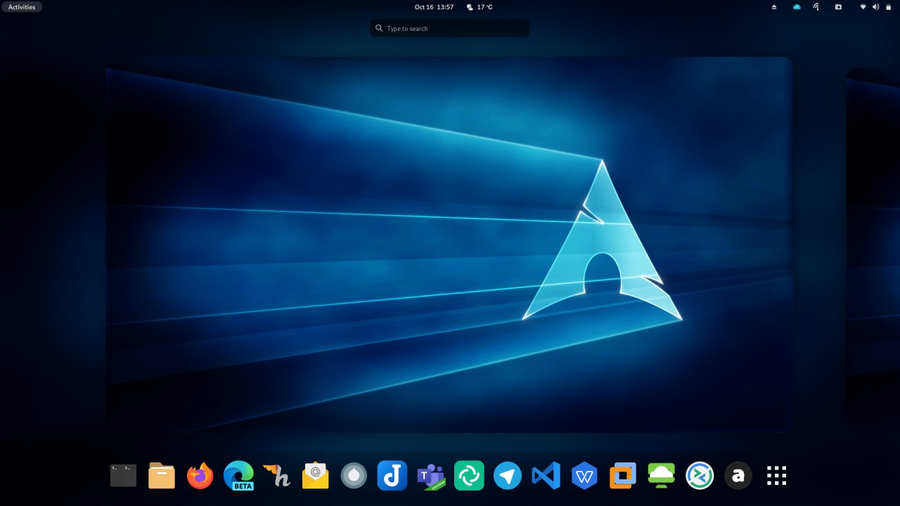Open Microsoft Teams from the dock

(x=430, y=476)
